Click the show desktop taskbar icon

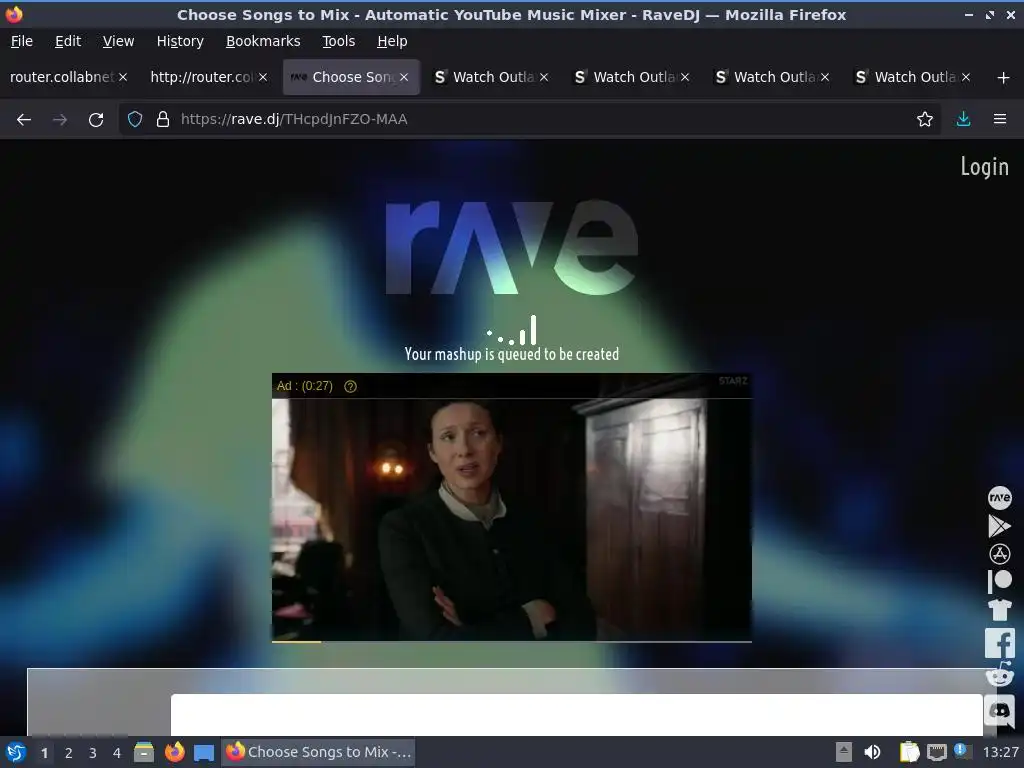pyautogui.click(x=204, y=753)
